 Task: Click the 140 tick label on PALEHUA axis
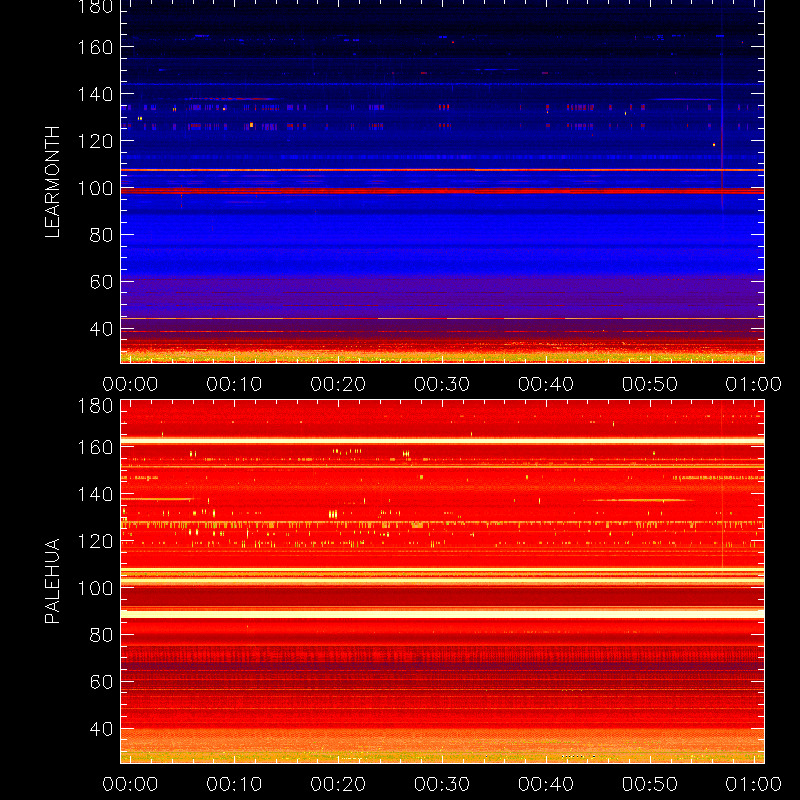(95, 494)
